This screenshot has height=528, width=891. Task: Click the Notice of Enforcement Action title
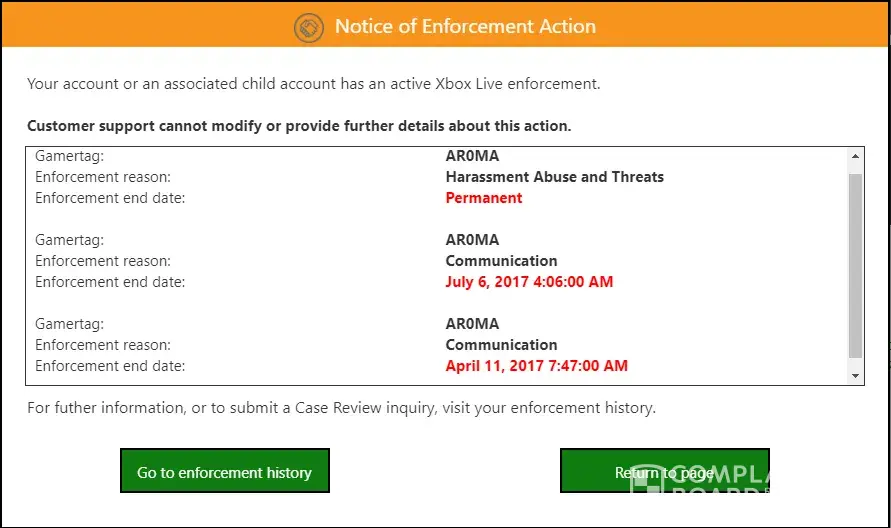tap(465, 27)
